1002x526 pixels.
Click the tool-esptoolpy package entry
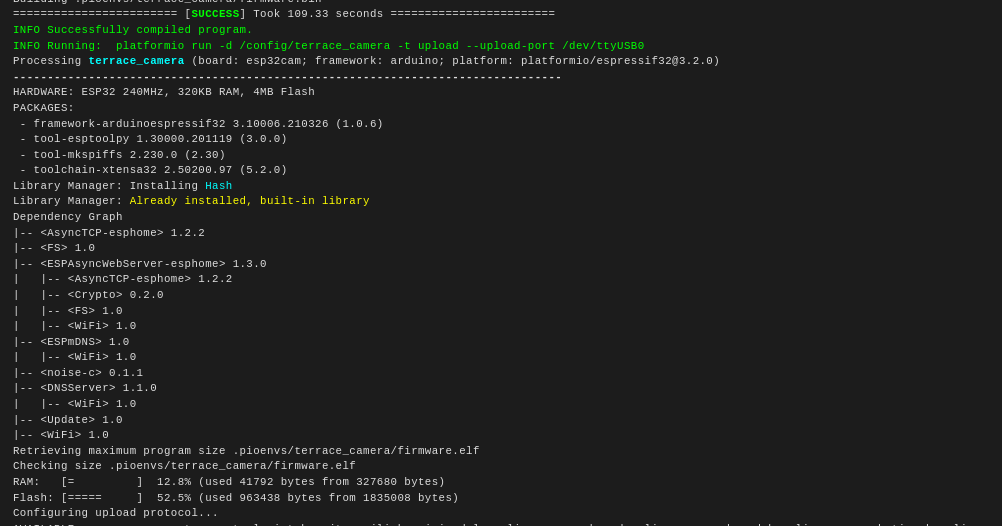coord(153,139)
